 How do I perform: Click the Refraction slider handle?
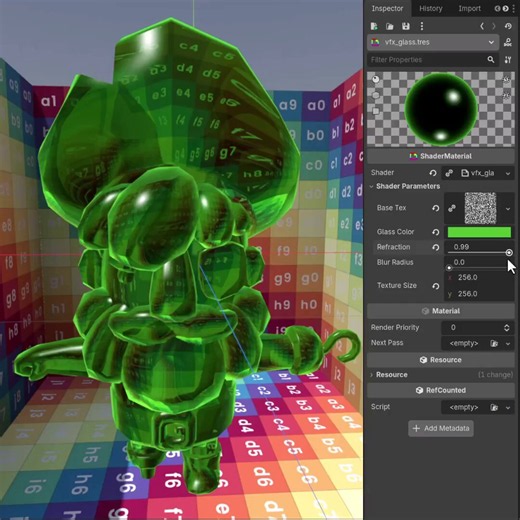point(509,253)
